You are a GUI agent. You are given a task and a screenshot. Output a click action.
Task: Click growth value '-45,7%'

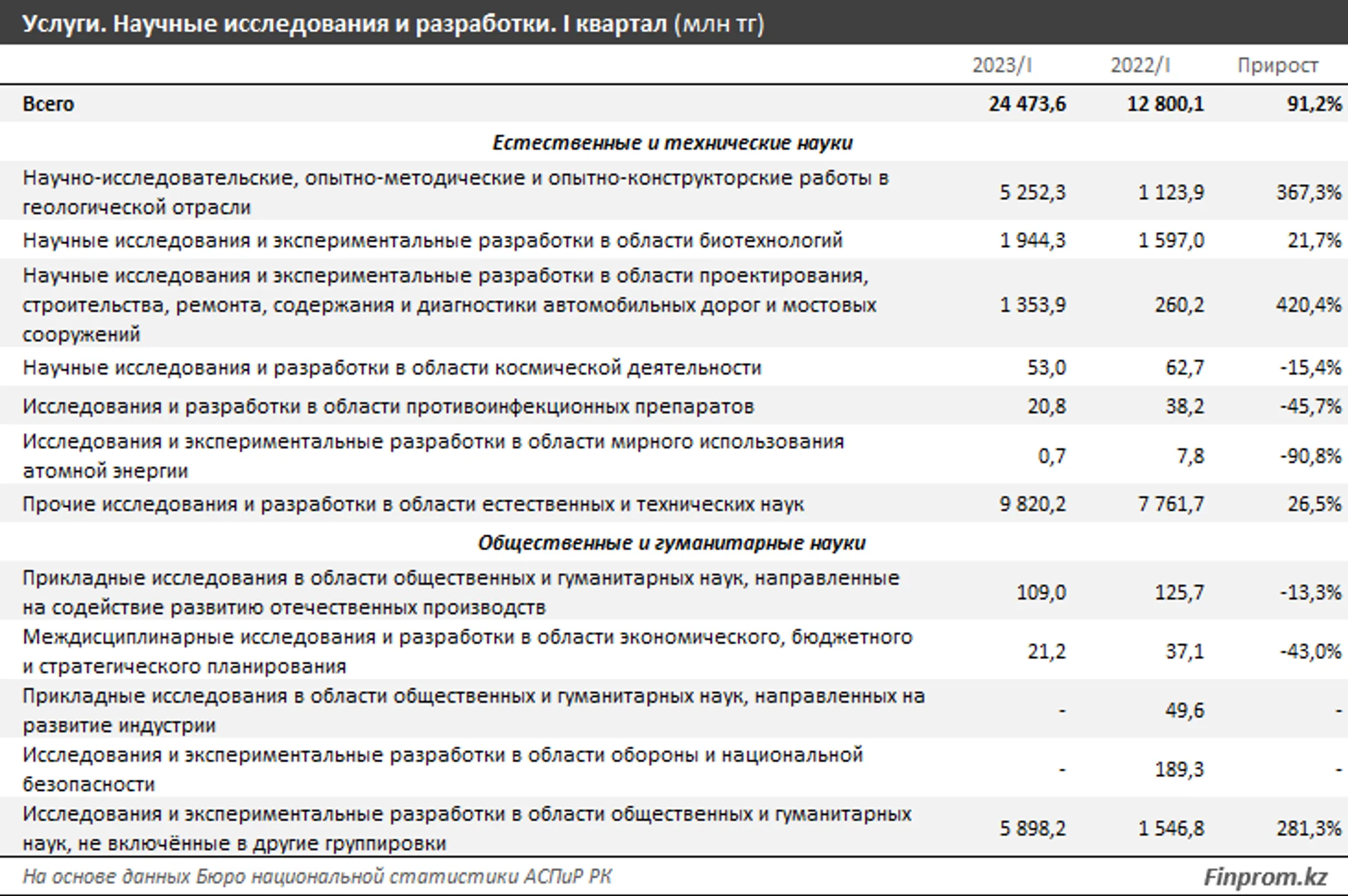[1311, 406]
